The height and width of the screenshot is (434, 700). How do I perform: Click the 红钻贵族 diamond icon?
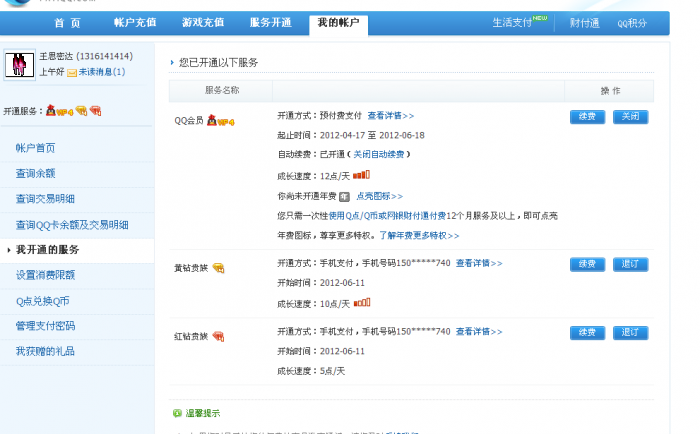pyautogui.click(x=218, y=336)
